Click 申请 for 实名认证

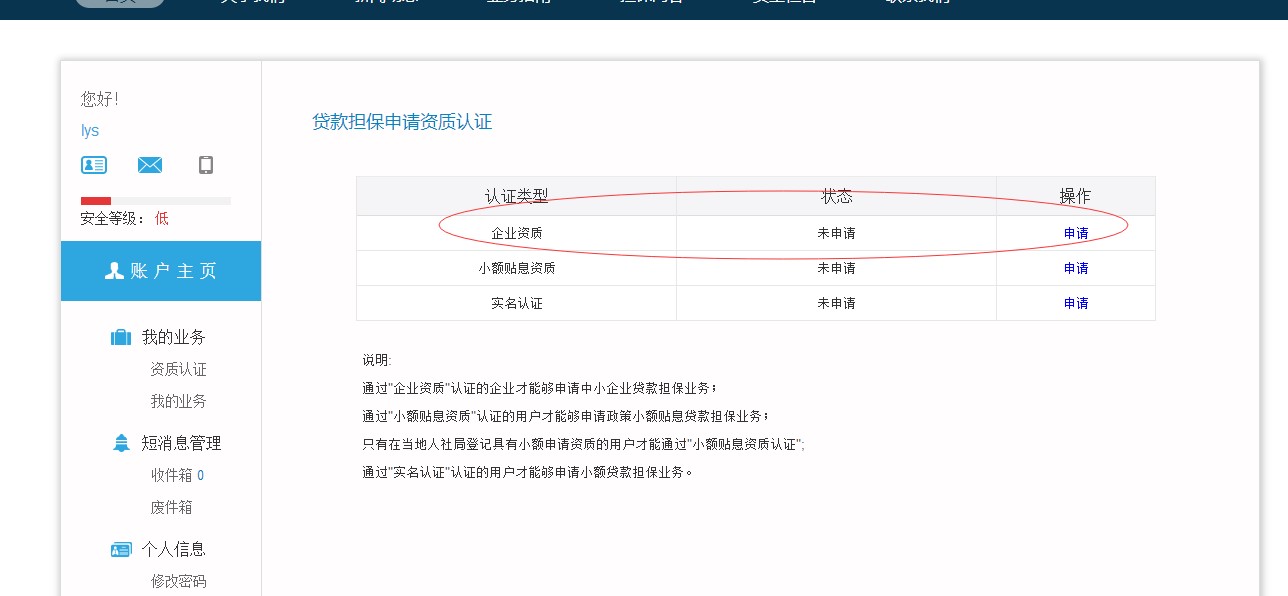click(x=1076, y=303)
